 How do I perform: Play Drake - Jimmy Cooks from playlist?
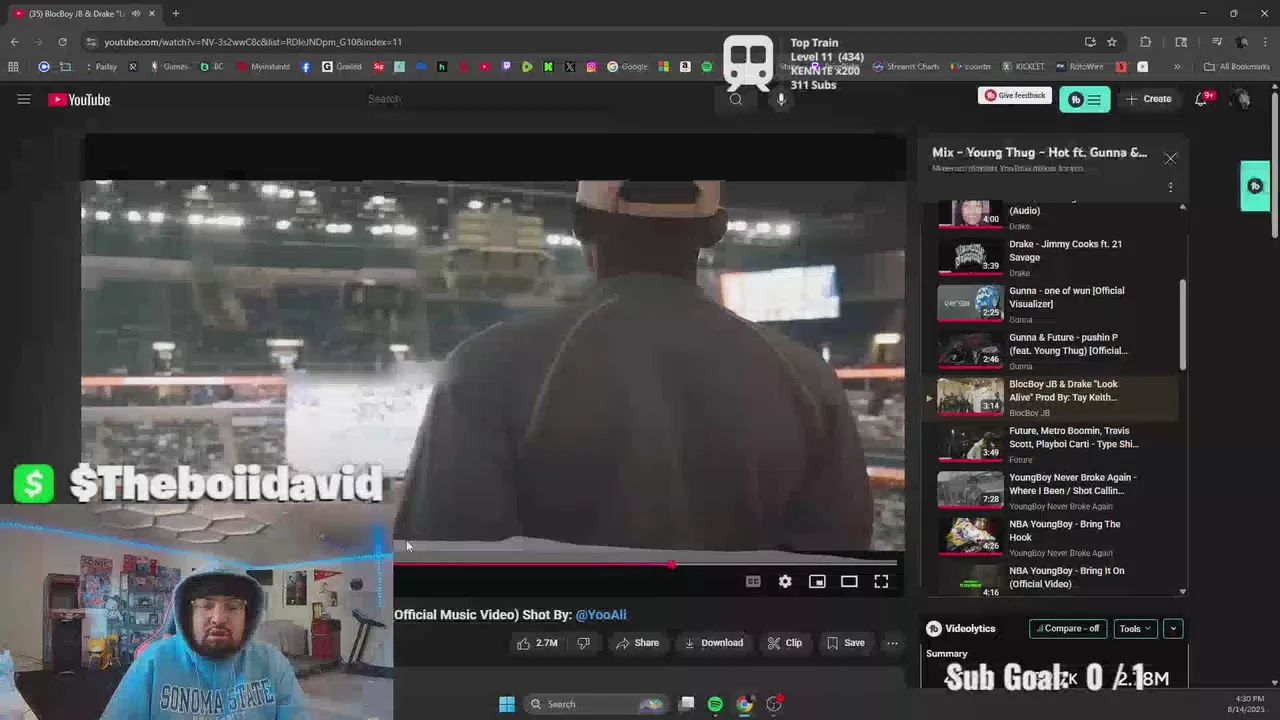(x=1058, y=257)
